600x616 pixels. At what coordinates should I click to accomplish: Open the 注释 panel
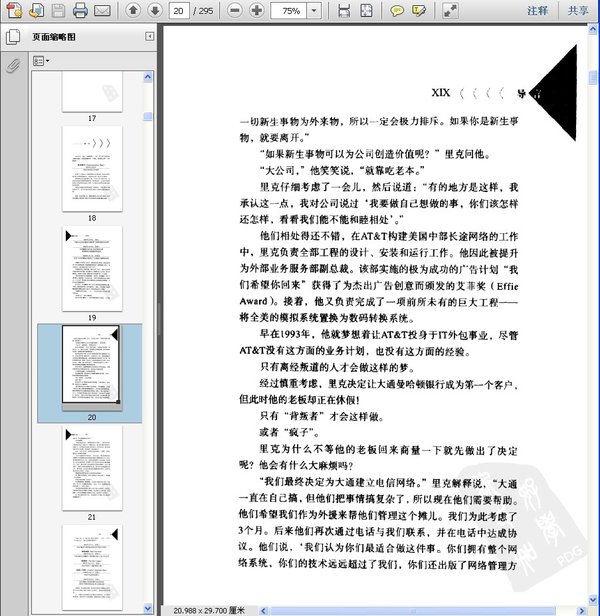538,11
